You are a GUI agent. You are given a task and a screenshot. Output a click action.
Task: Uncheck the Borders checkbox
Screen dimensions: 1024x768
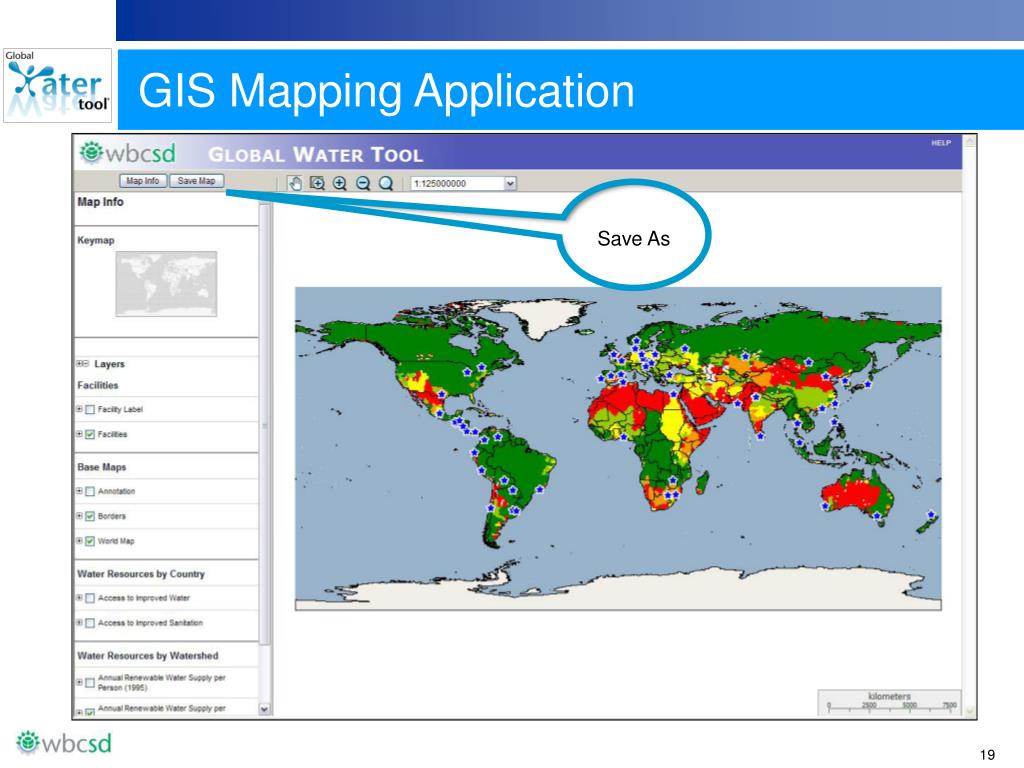90,517
